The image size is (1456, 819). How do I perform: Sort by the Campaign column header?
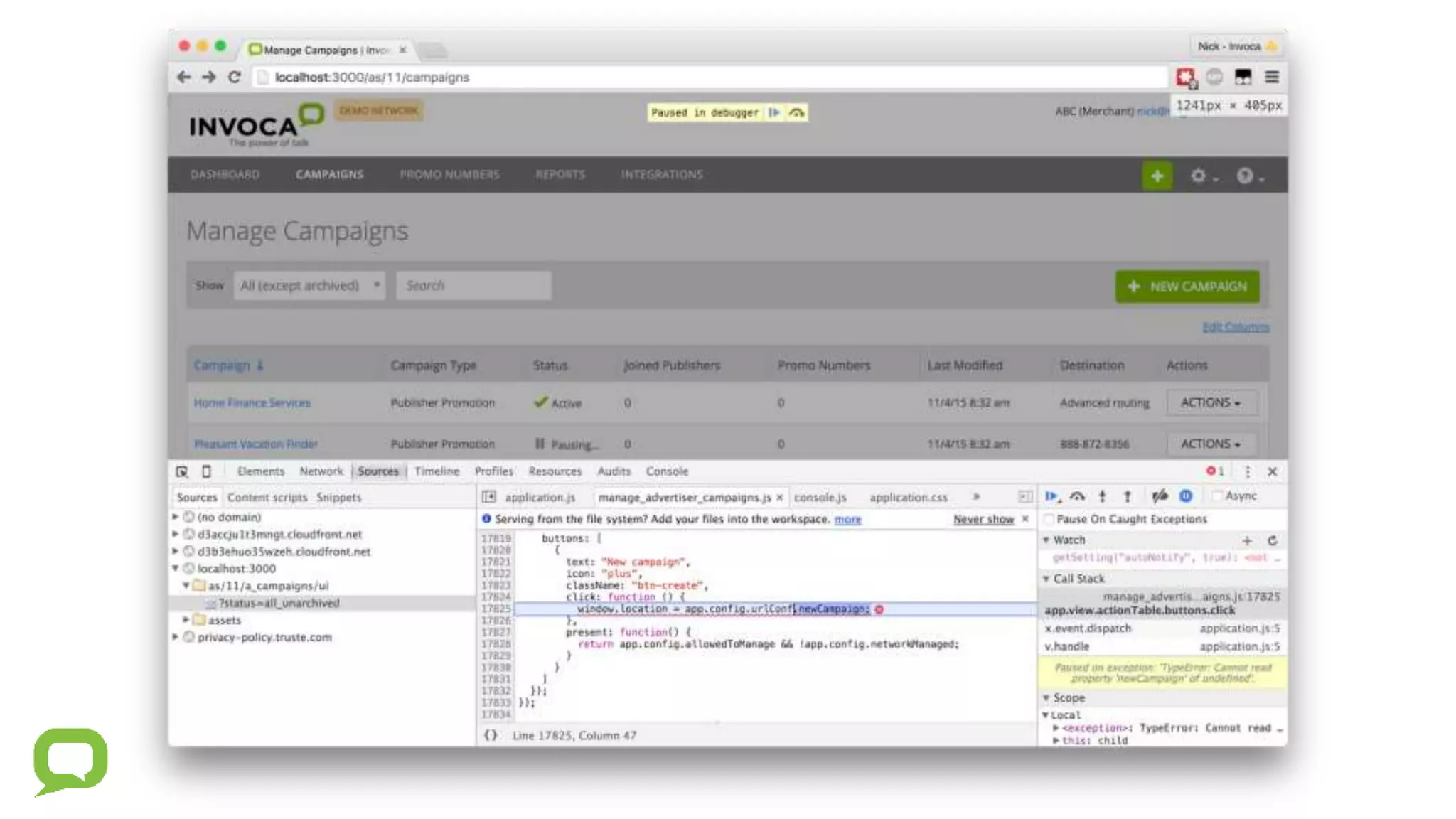click(x=228, y=365)
